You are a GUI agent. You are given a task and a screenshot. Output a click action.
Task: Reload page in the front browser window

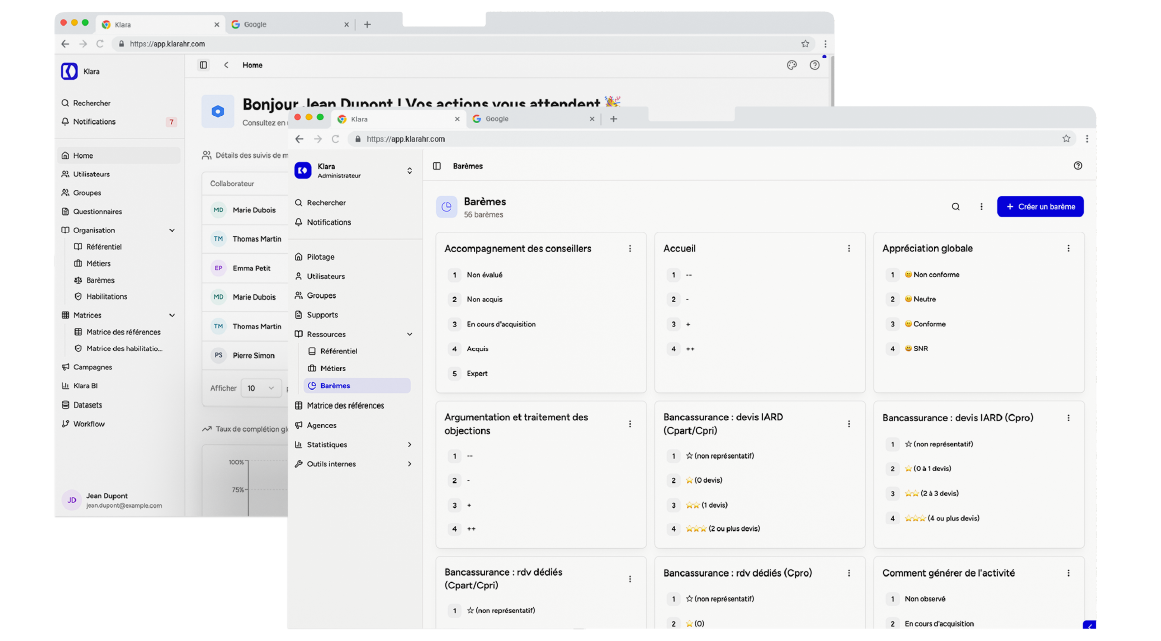[x=335, y=139]
